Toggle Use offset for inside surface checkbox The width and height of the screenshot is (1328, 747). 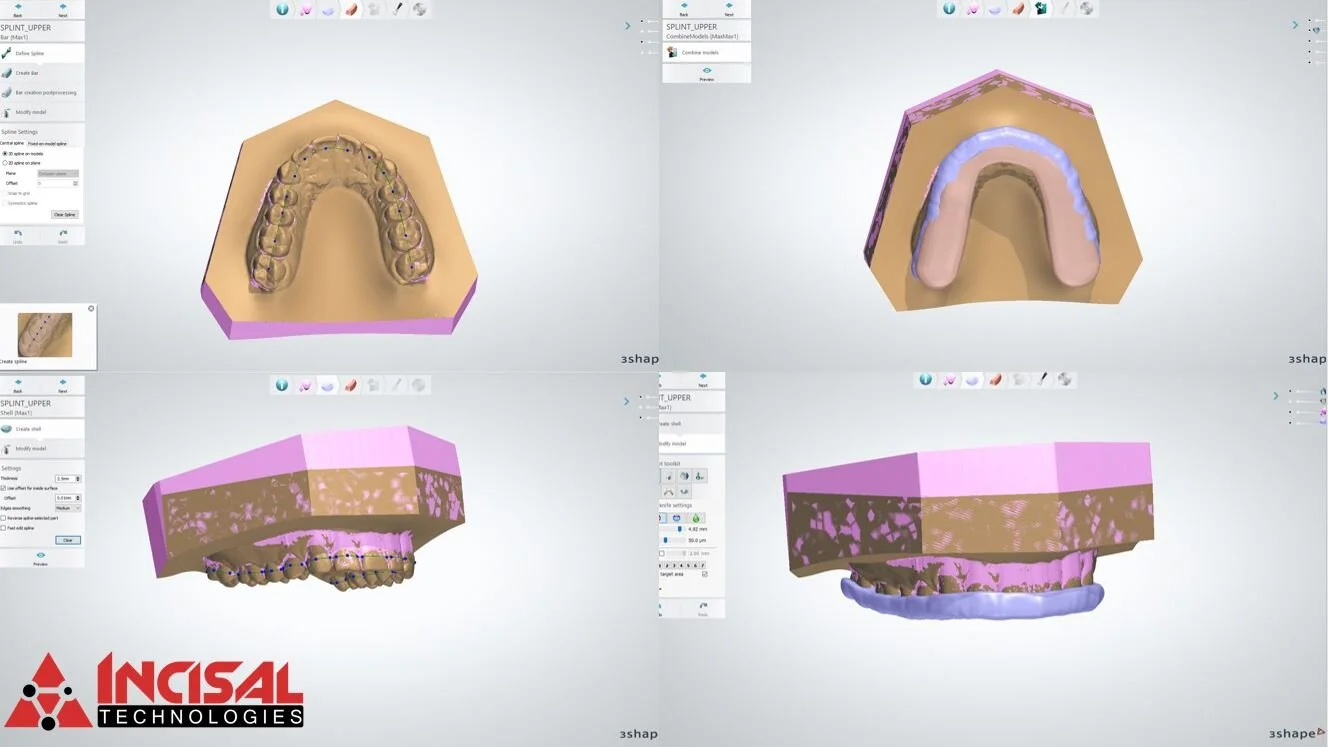click(4, 488)
